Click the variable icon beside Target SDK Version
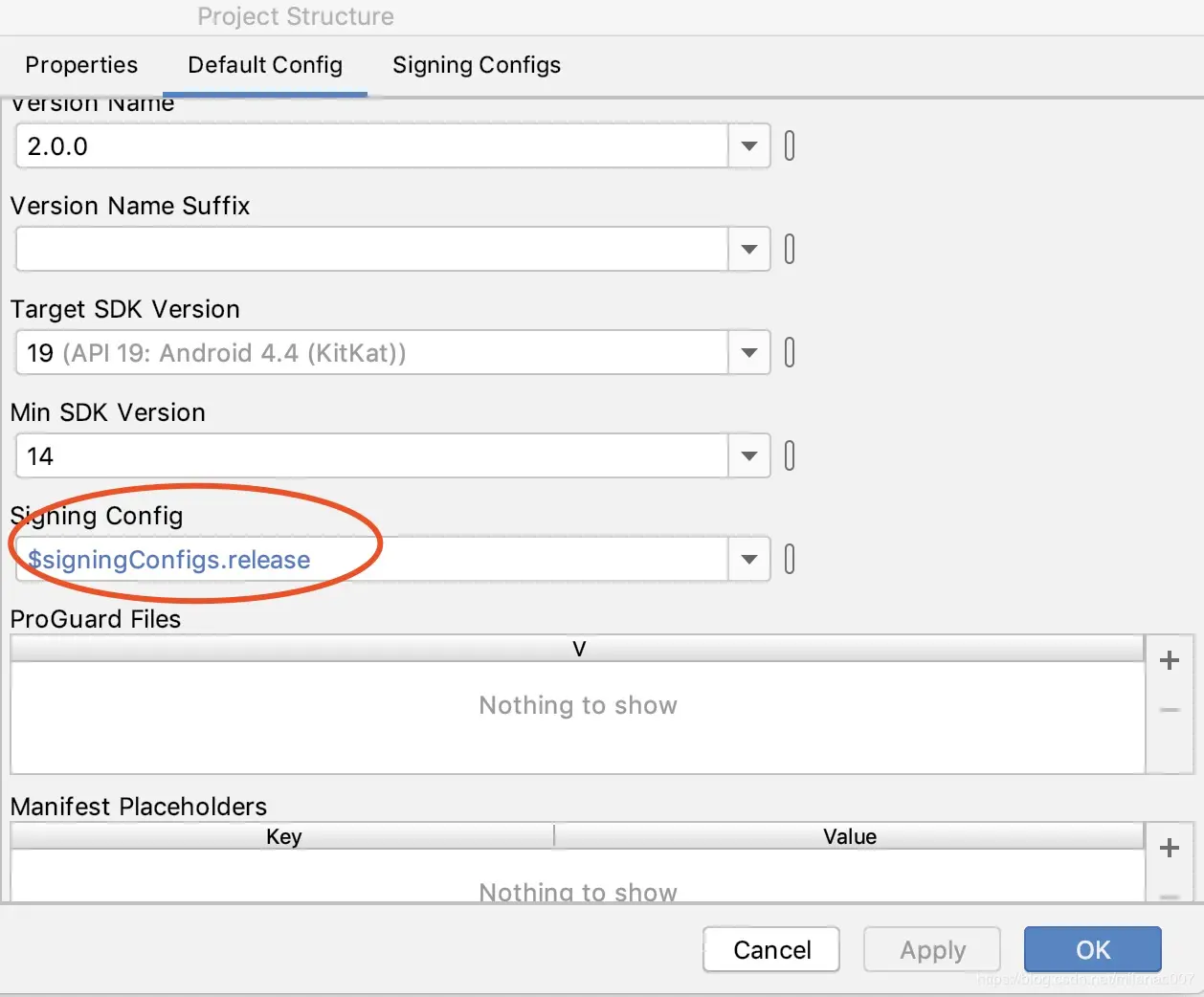This screenshot has width=1204, height=997. coord(790,353)
